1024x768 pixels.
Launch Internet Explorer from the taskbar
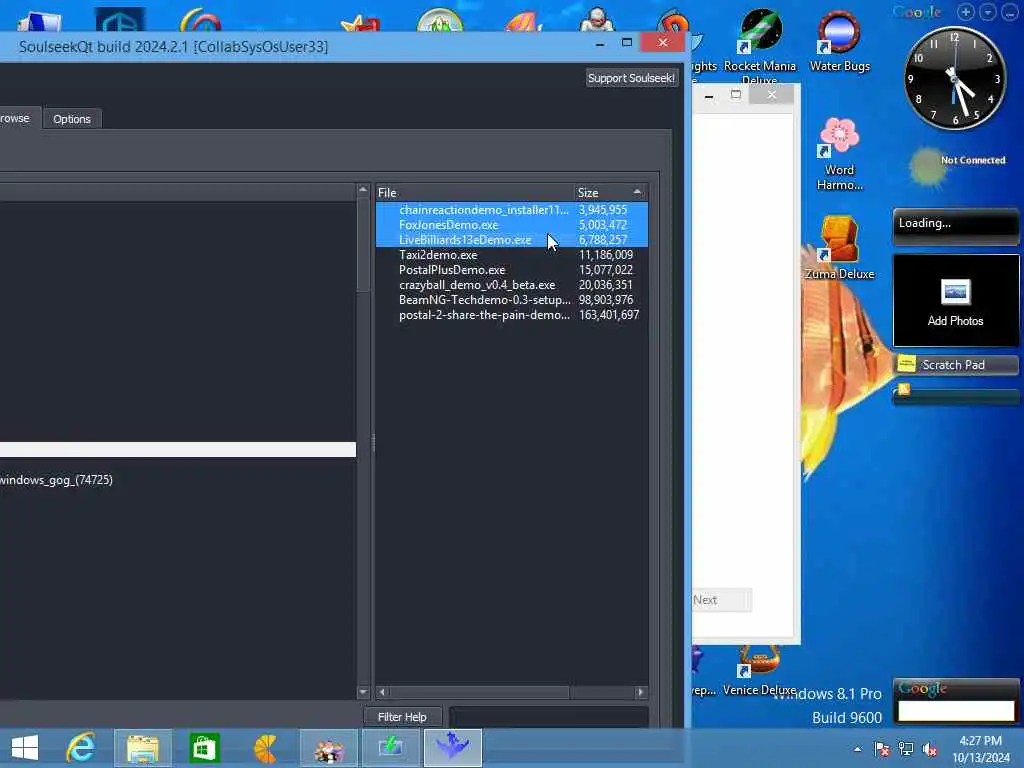pyautogui.click(x=81, y=748)
